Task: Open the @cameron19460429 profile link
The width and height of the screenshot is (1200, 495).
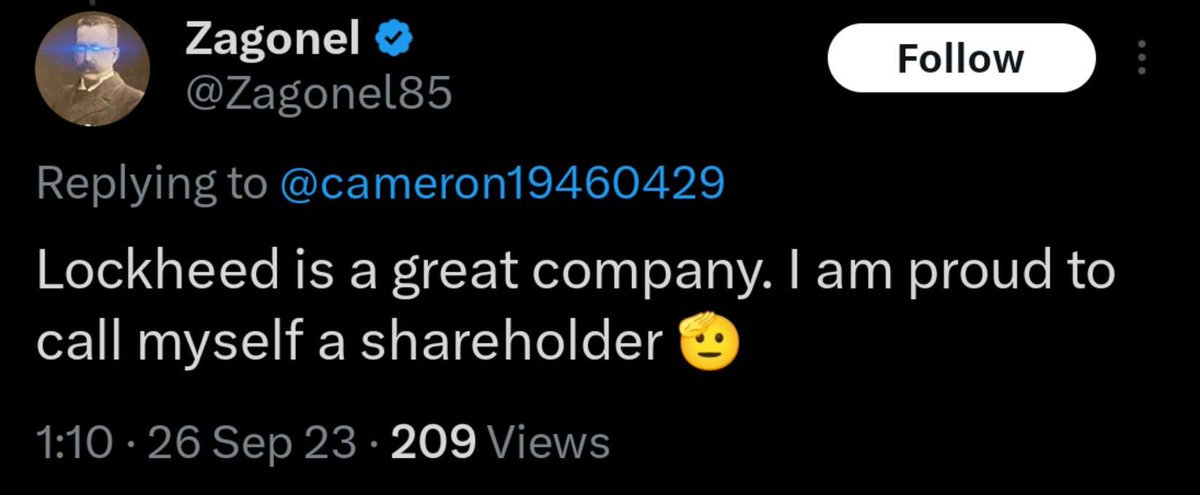Action: [503, 183]
